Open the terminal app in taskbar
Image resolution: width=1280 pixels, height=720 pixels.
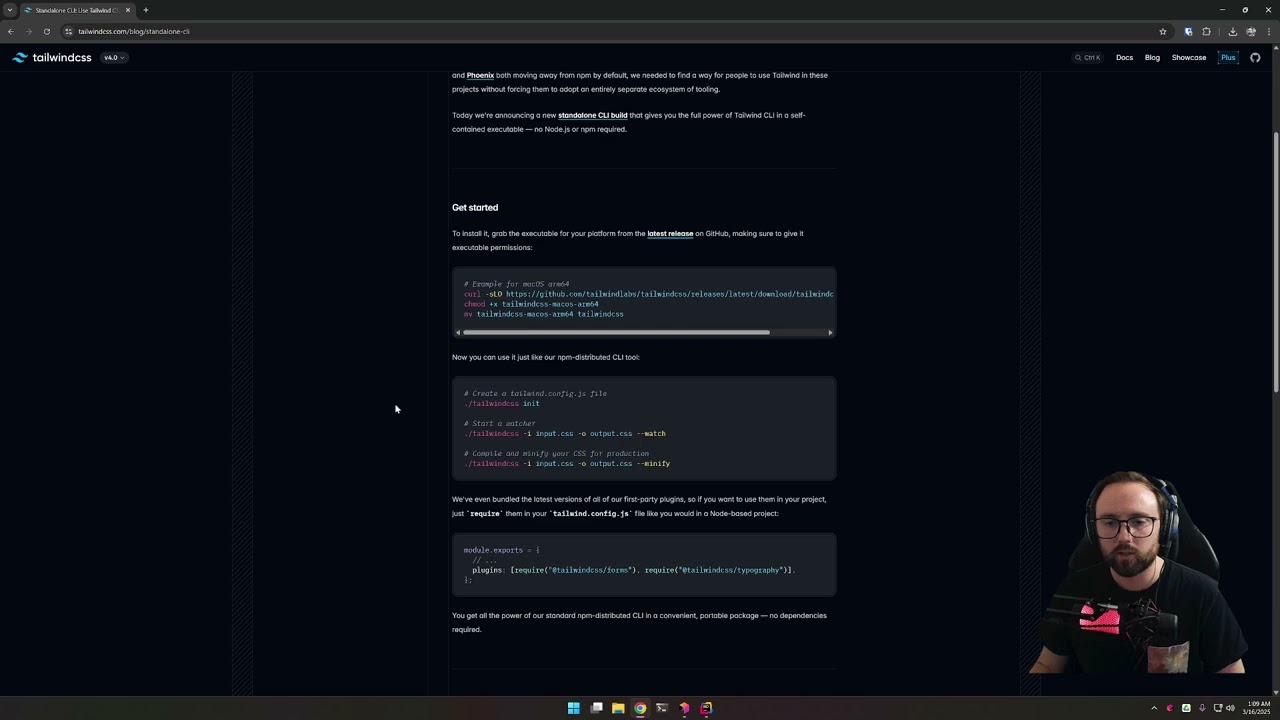click(x=662, y=708)
